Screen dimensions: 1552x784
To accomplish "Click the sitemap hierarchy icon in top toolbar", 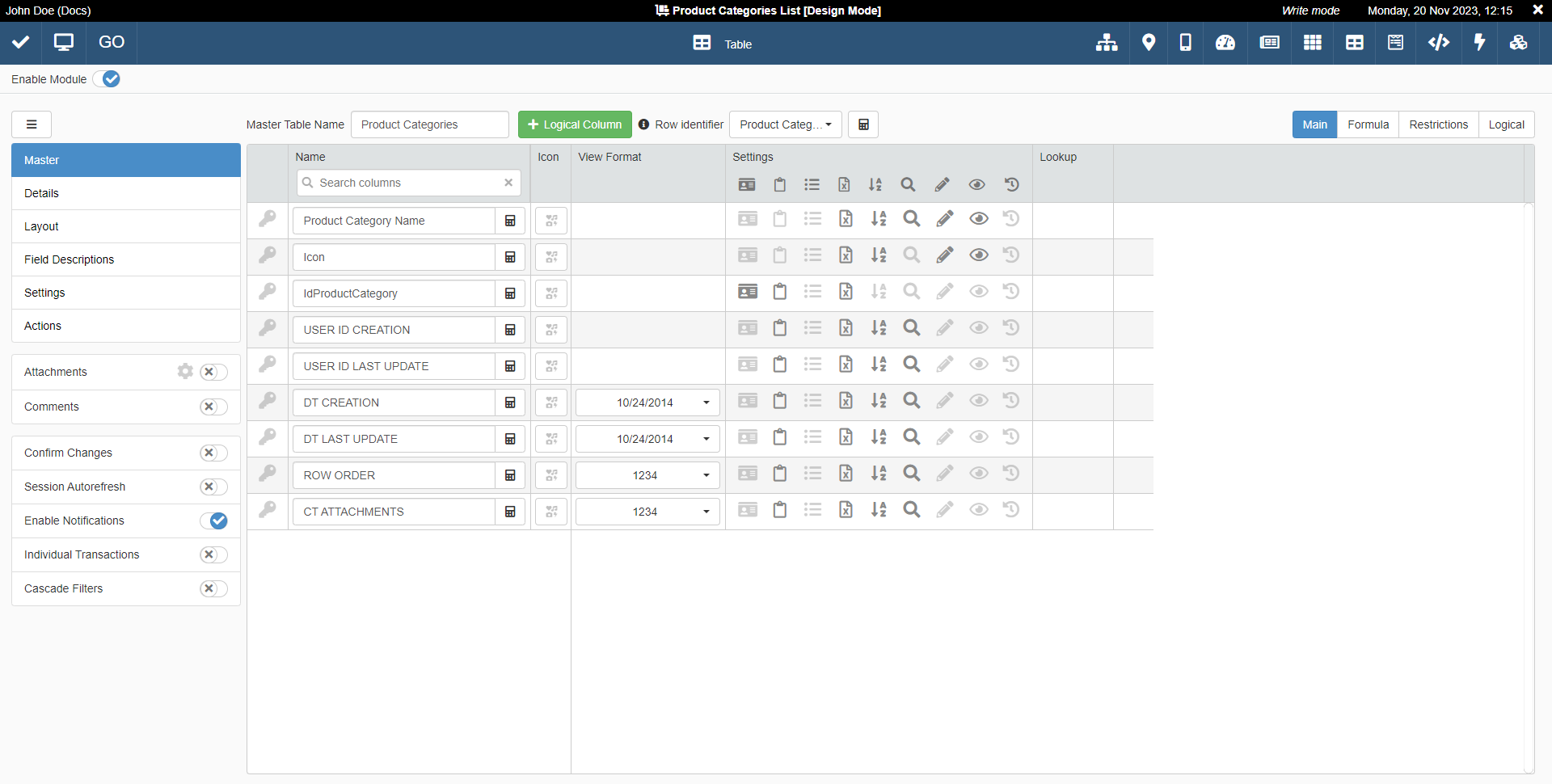I will point(1106,43).
